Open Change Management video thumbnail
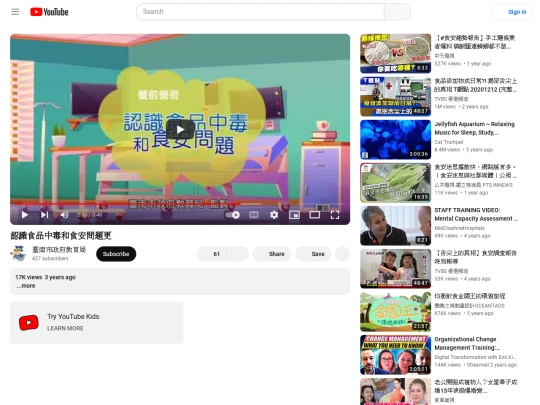This screenshot has height=405, width=540. click(395, 355)
